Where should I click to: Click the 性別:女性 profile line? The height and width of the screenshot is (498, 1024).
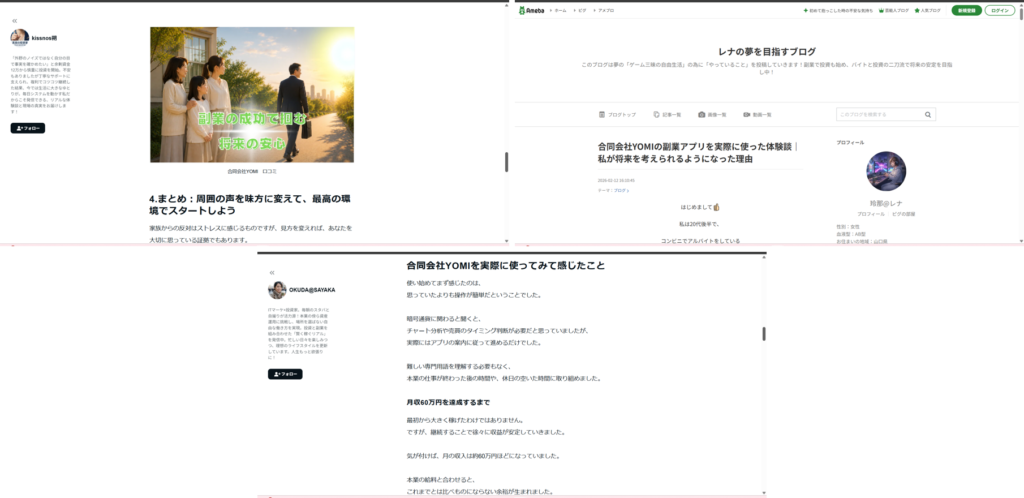point(849,227)
